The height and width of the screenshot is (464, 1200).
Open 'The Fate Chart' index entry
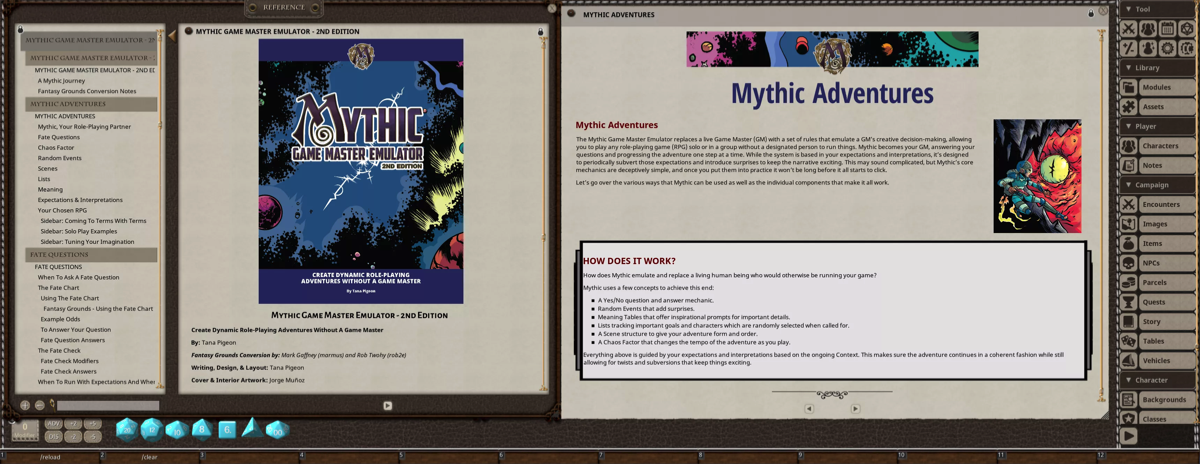coord(58,288)
